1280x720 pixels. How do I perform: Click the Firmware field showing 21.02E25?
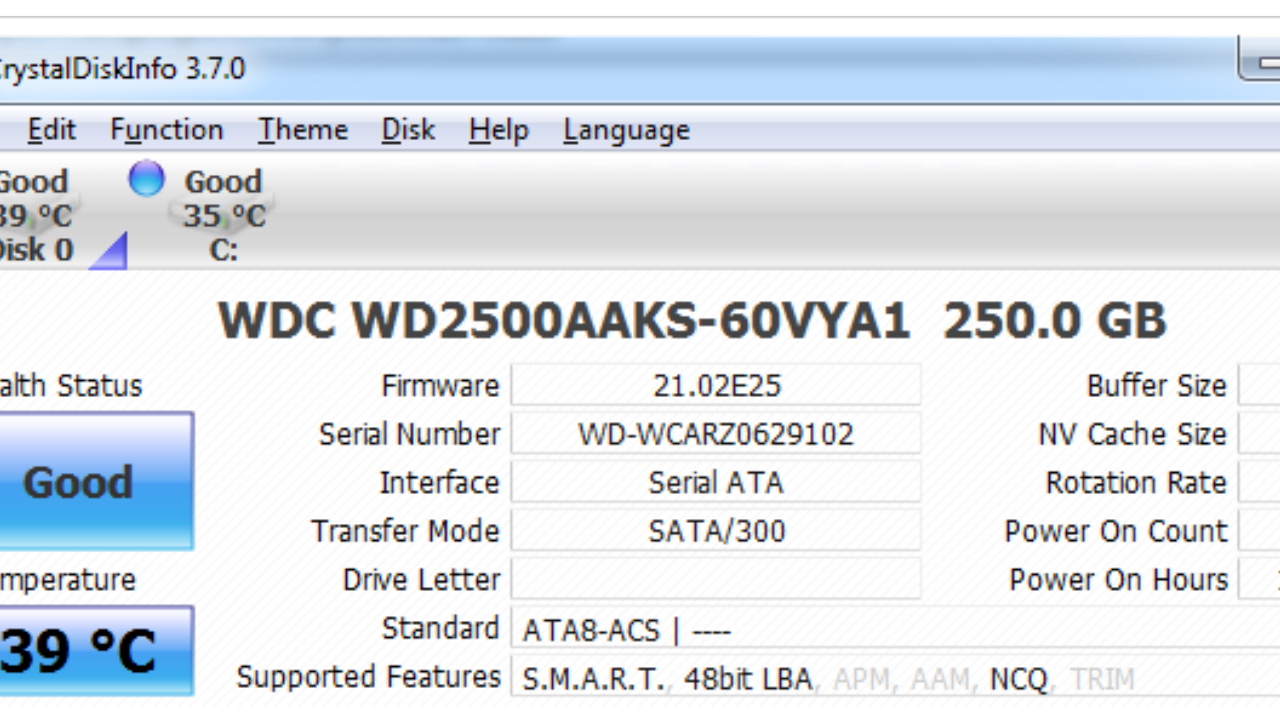[x=716, y=385]
